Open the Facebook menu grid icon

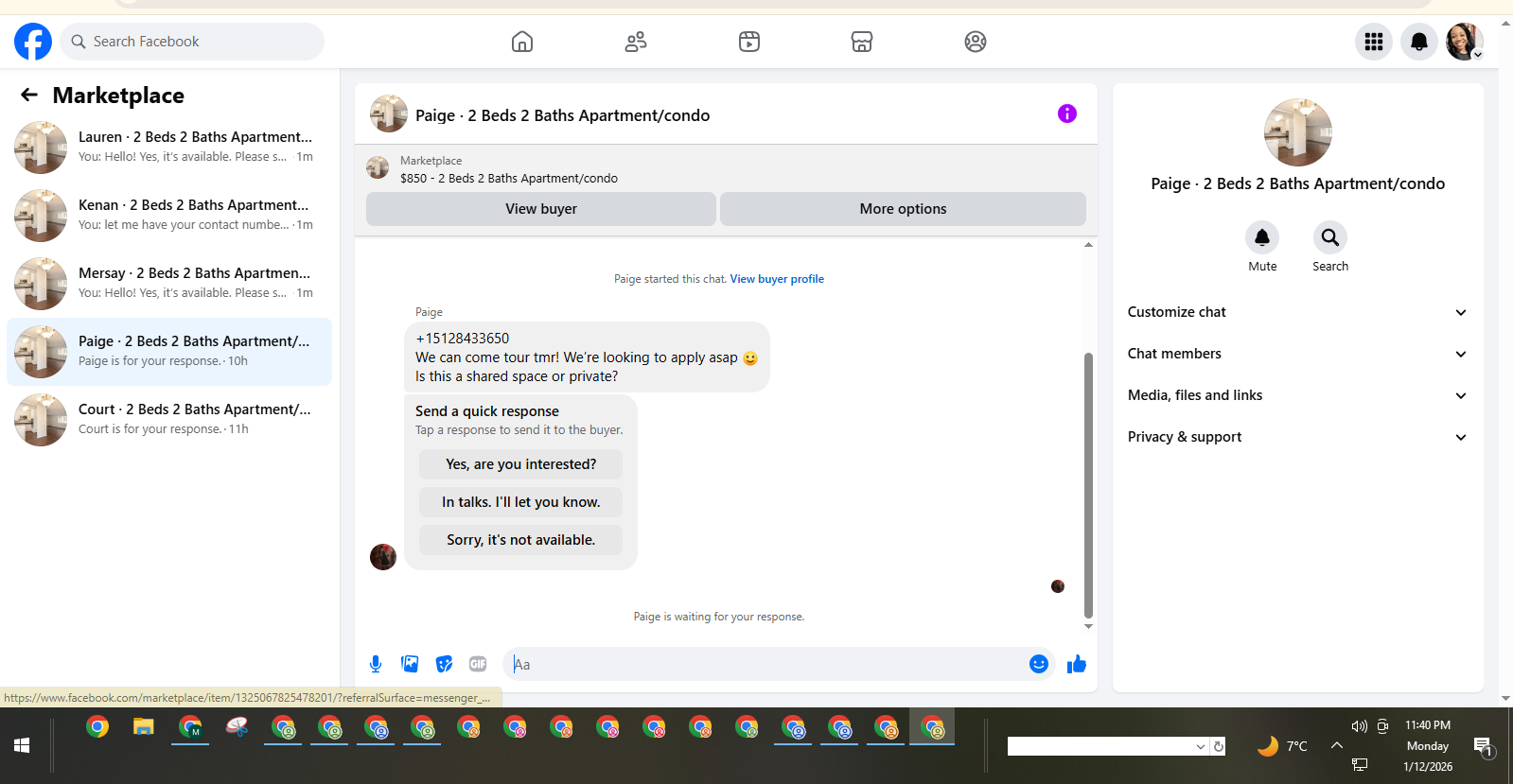click(x=1374, y=42)
